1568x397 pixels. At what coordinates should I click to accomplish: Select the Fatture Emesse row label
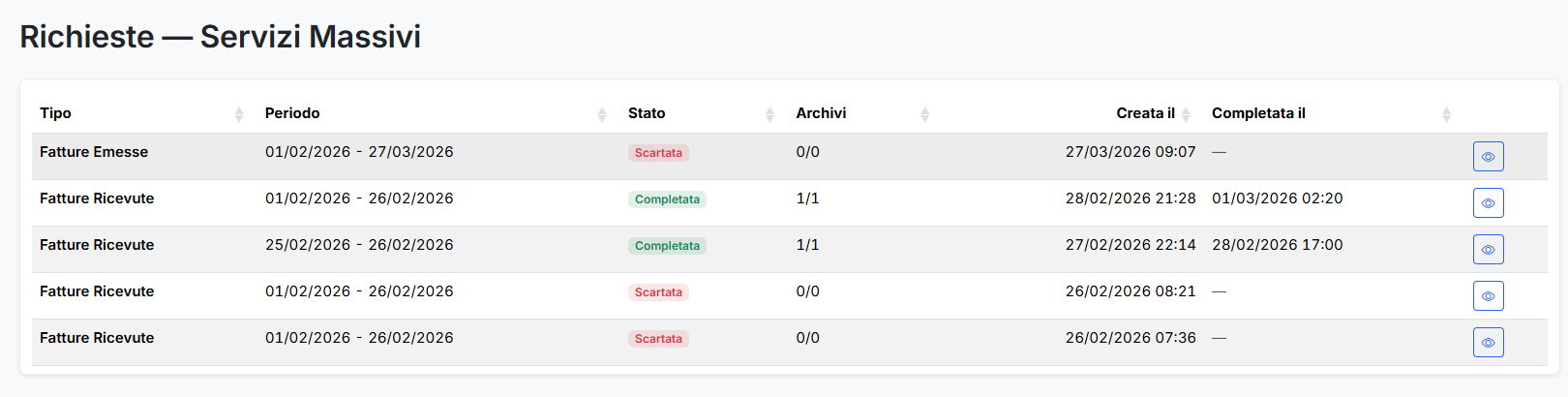pos(94,152)
